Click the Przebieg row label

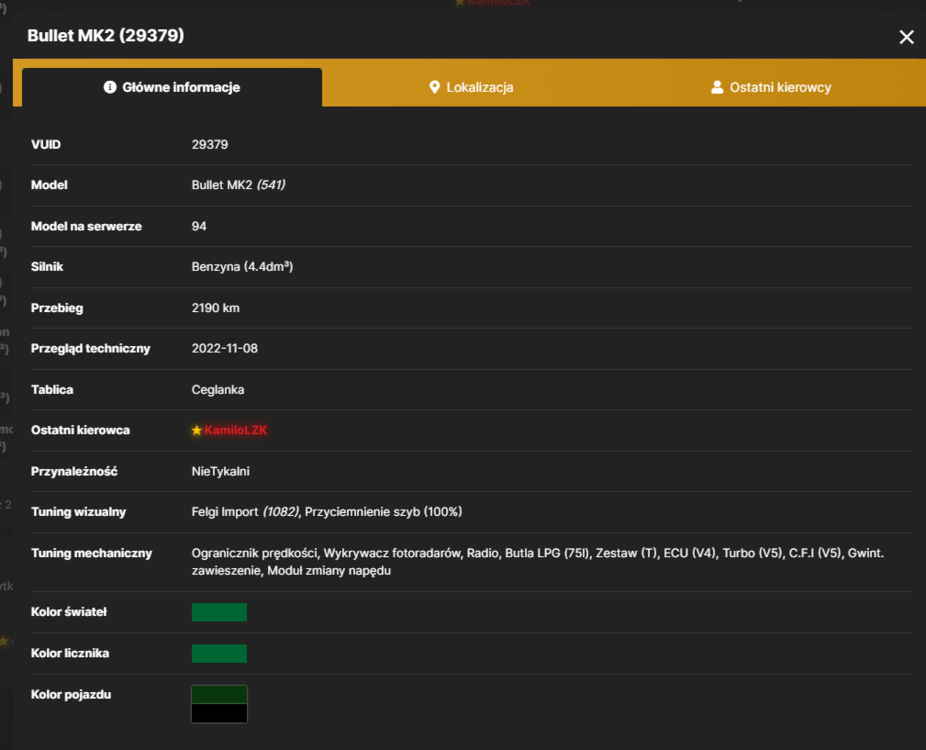[x=57, y=308]
